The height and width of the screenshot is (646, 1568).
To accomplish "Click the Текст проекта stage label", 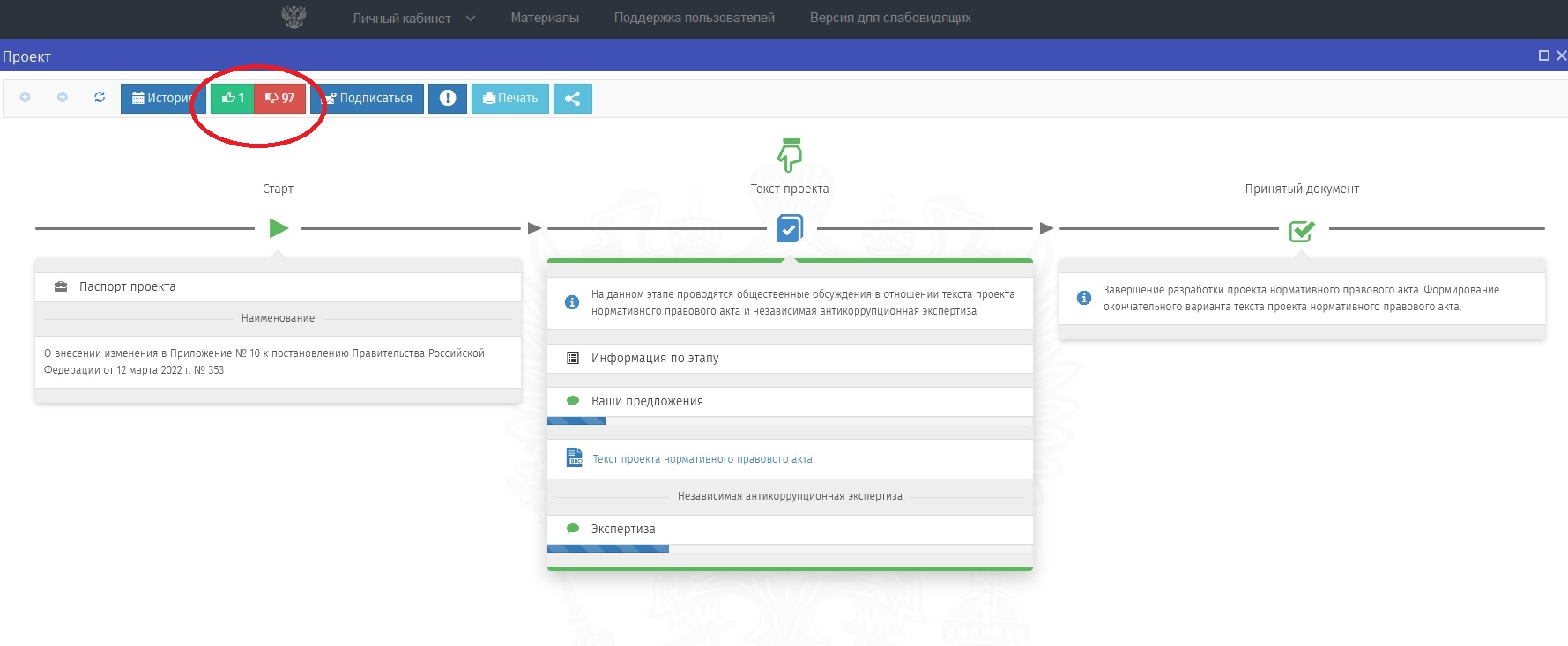I will [790, 189].
